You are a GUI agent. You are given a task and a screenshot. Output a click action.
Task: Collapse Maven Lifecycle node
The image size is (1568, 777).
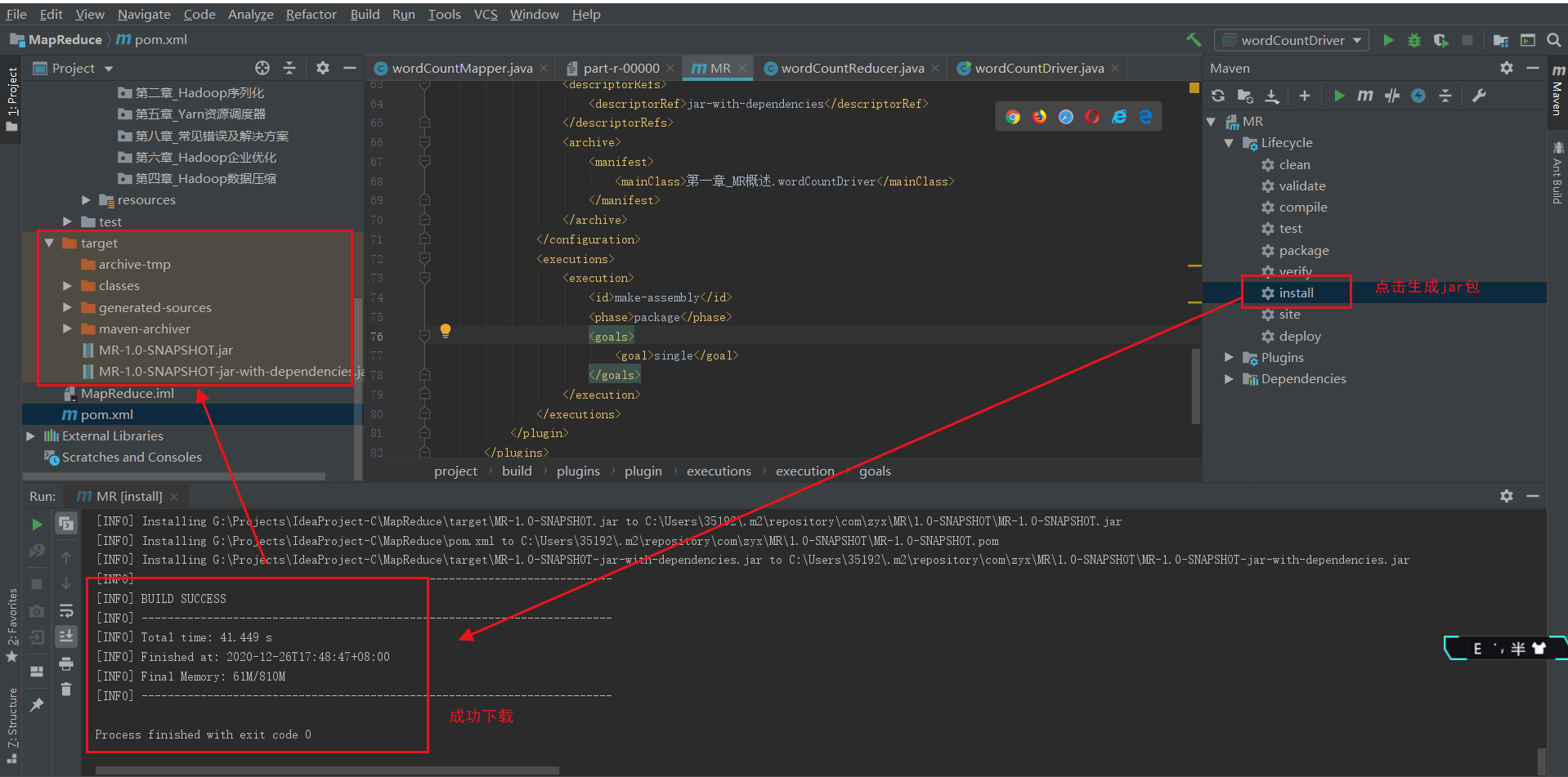pos(1229,142)
